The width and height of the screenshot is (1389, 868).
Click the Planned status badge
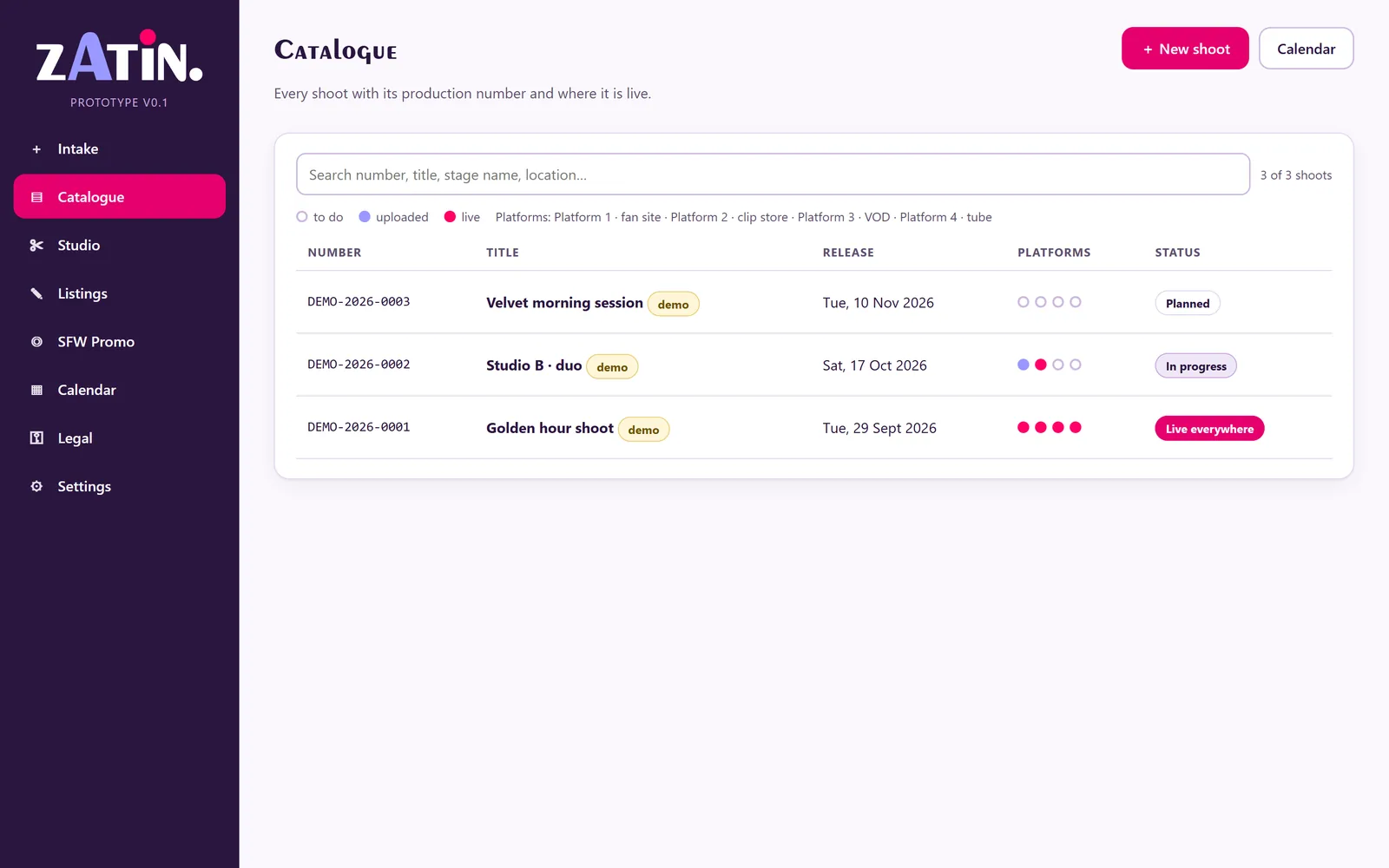pos(1188,303)
